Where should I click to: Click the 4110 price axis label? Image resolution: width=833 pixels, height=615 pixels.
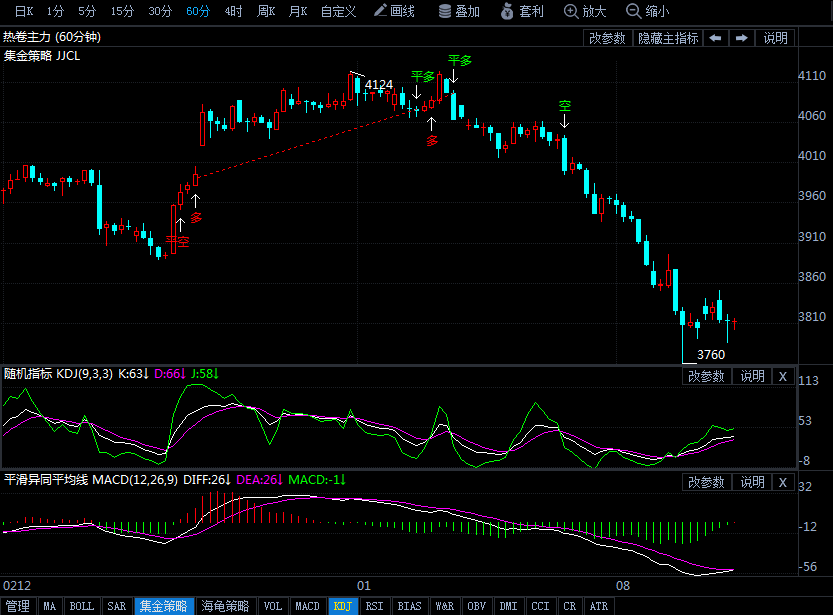[812, 75]
